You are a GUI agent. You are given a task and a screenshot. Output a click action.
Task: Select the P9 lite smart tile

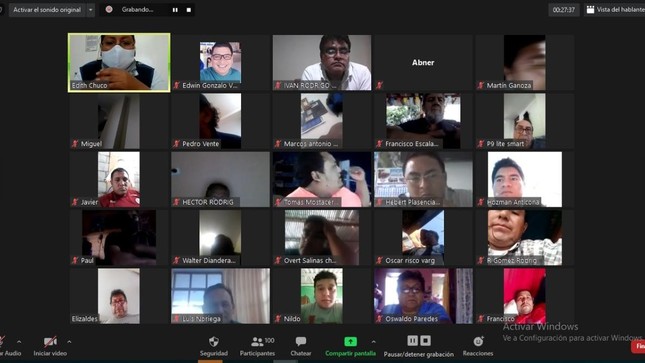525,121
